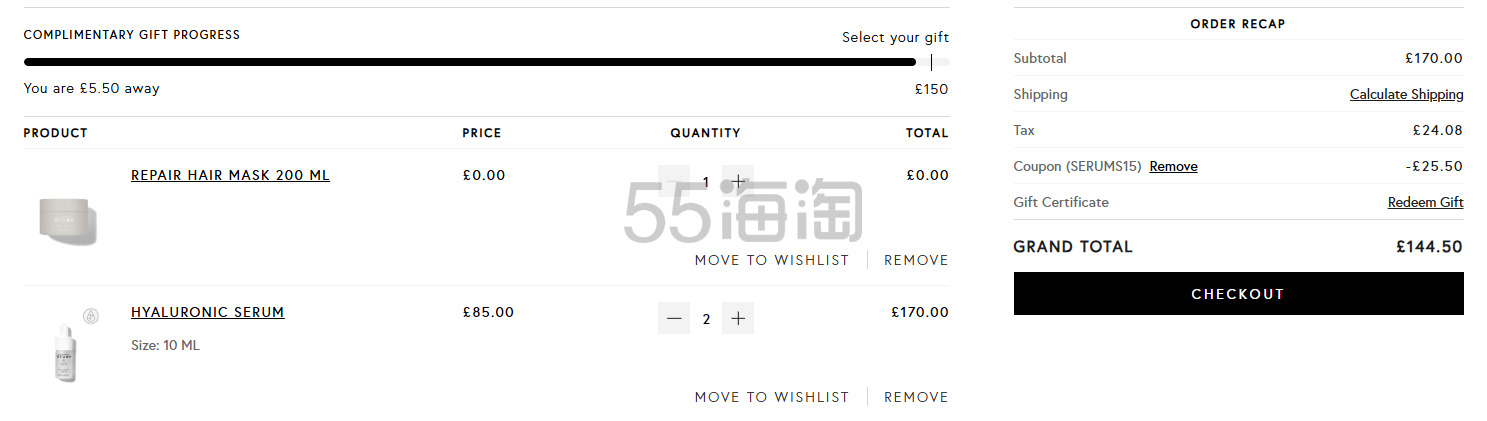This screenshot has width=1487, height=421.
Task: Increase Hyaluronic Serum quantity with plus
Action: click(x=738, y=319)
